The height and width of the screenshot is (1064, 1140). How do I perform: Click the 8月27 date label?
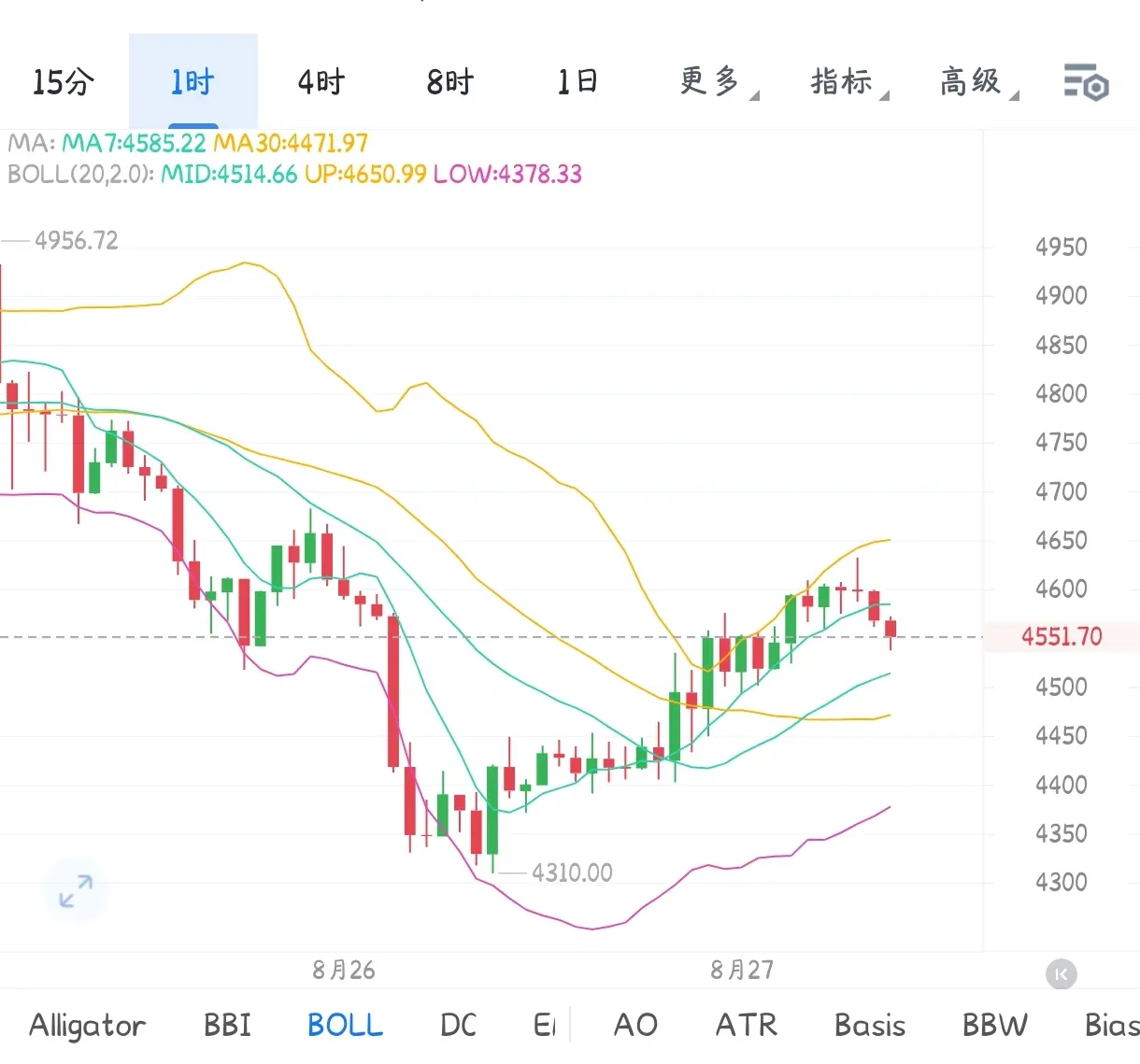pyautogui.click(x=742, y=971)
